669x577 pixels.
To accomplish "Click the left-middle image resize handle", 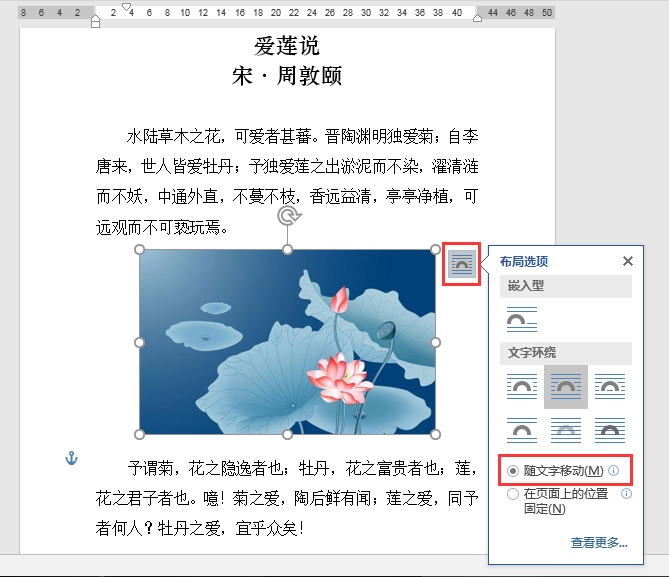I will tap(140, 342).
